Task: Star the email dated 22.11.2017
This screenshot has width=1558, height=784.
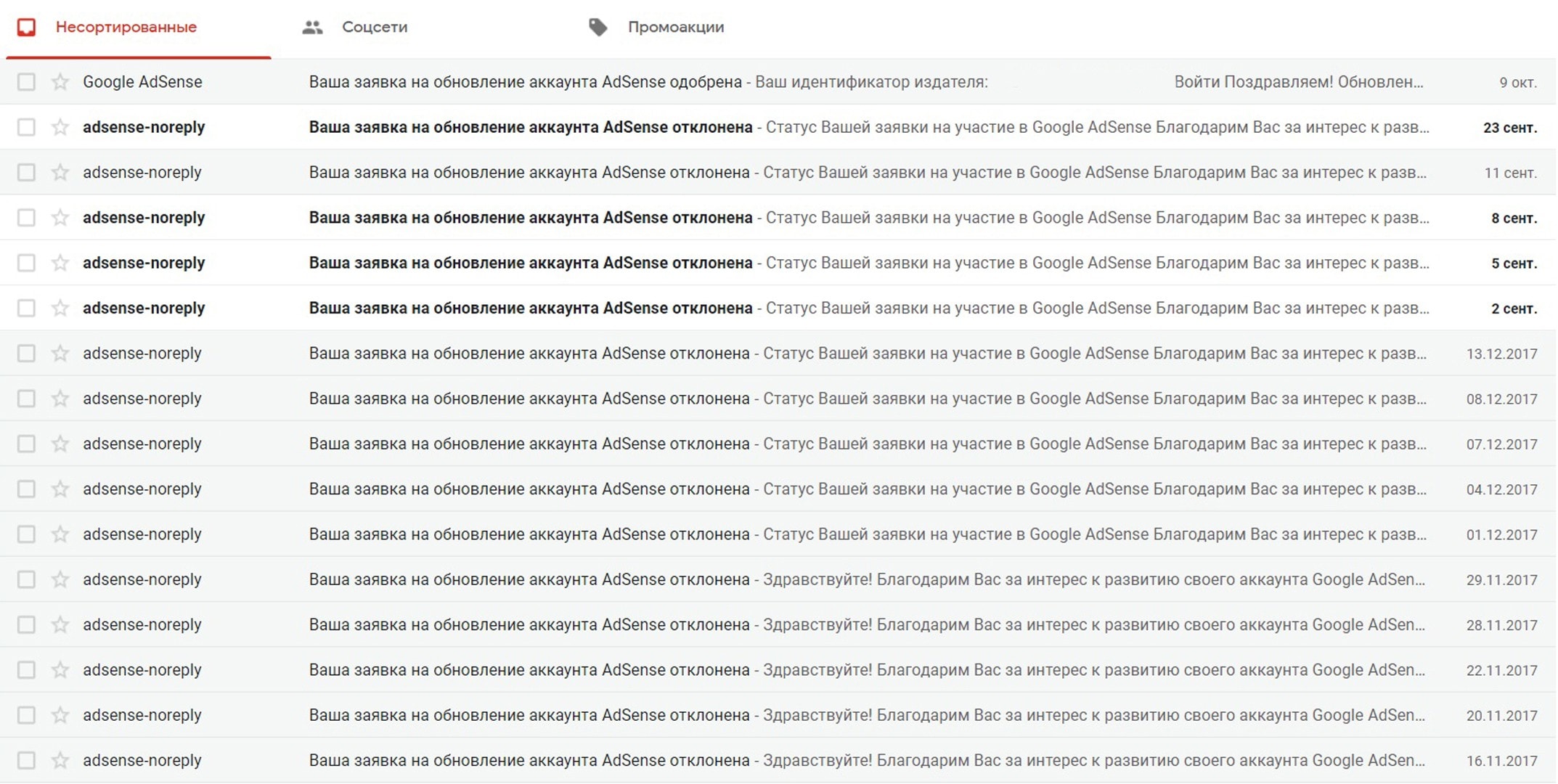Action: pos(60,670)
